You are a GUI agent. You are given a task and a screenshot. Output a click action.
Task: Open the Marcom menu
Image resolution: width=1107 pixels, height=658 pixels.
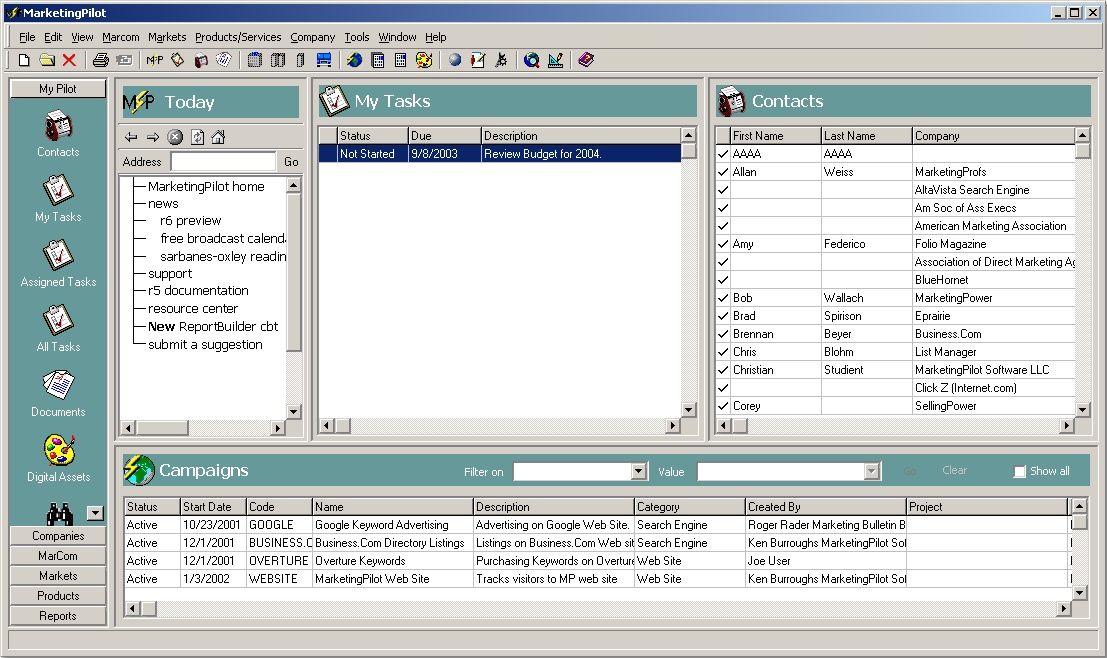pyautogui.click(x=120, y=37)
